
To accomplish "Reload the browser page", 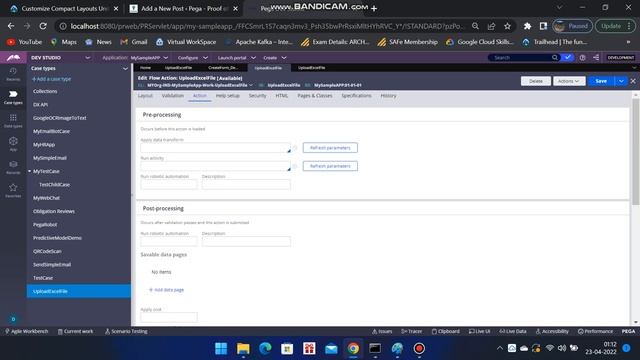I will (43, 26).
